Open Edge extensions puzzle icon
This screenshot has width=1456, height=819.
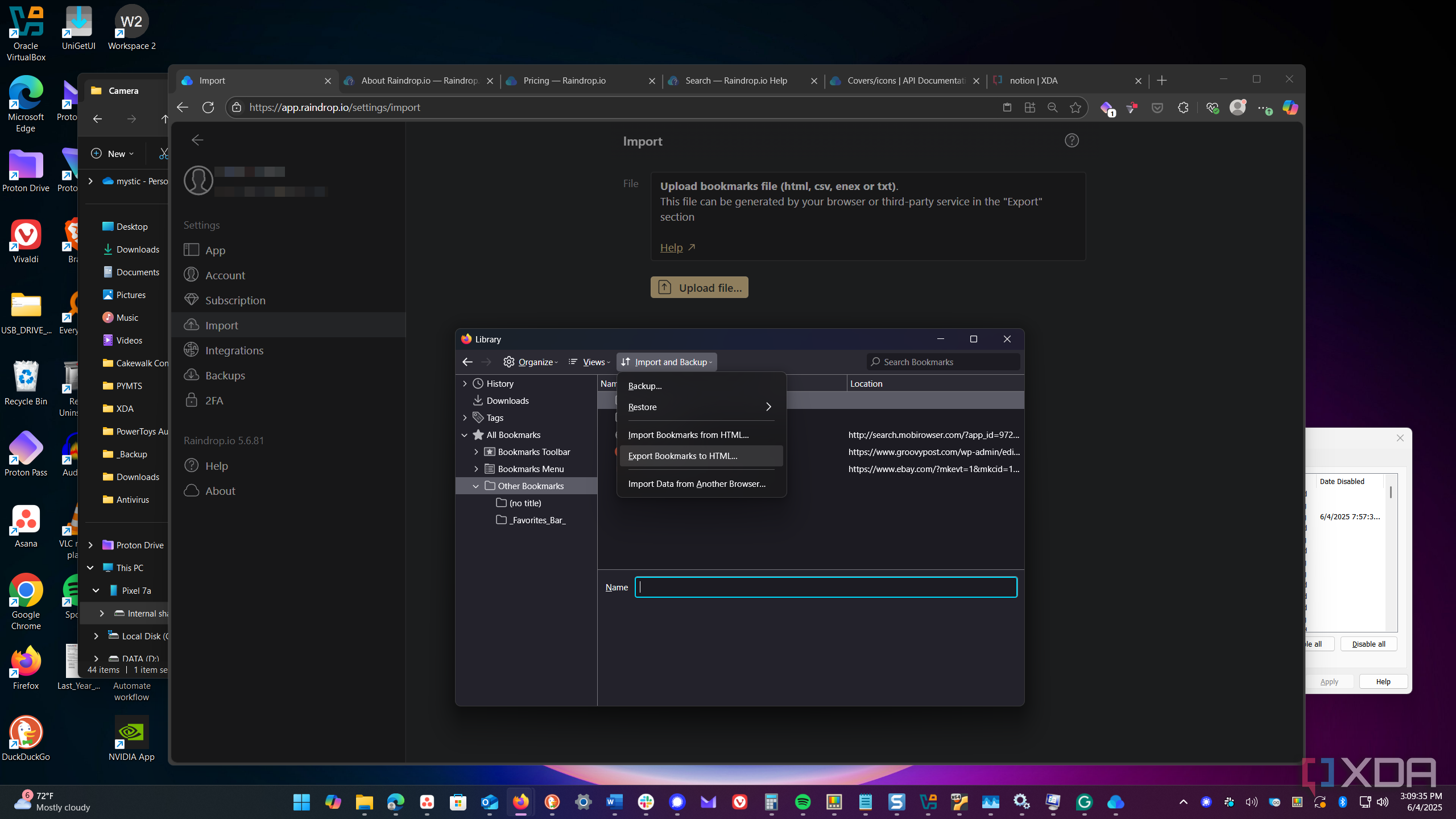coord(1183,107)
